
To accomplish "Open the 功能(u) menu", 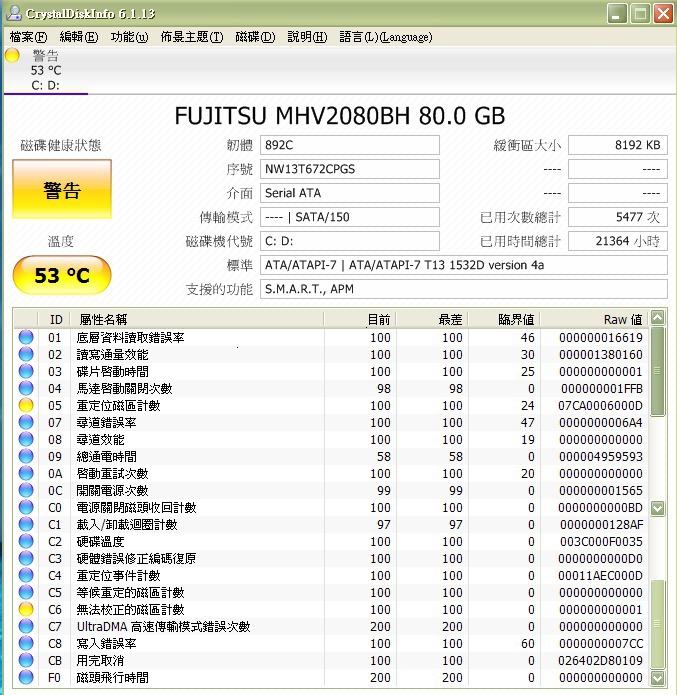I will coord(129,37).
